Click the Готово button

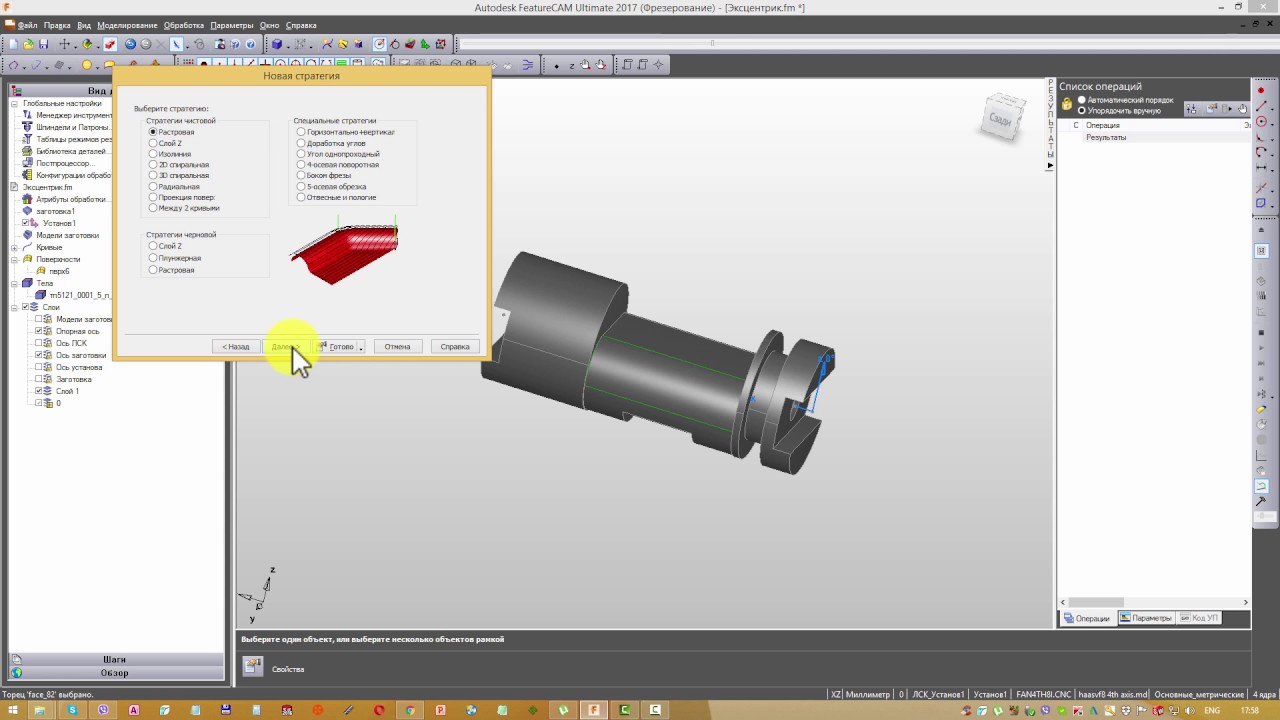pos(336,347)
